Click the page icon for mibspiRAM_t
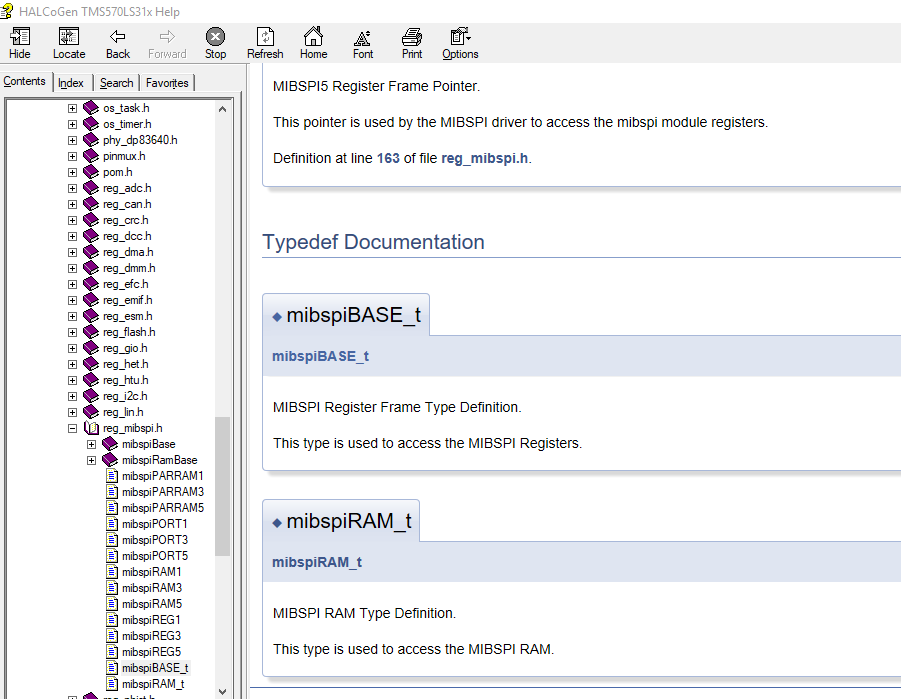901x699 pixels. pyautogui.click(x=113, y=684)
